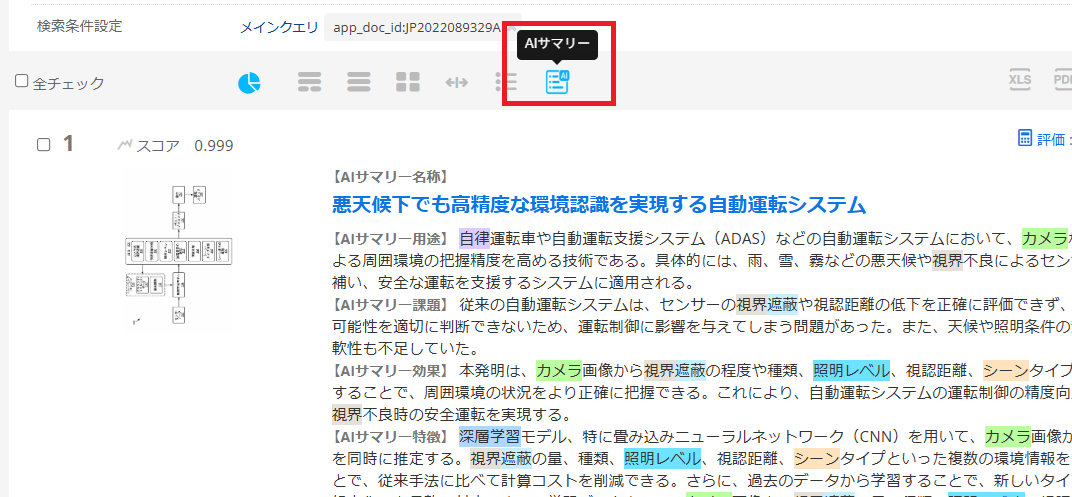Click the app_doc_id query field
Screen dimensions: 1072x497
pyautogui.click(x=420, y=28)
